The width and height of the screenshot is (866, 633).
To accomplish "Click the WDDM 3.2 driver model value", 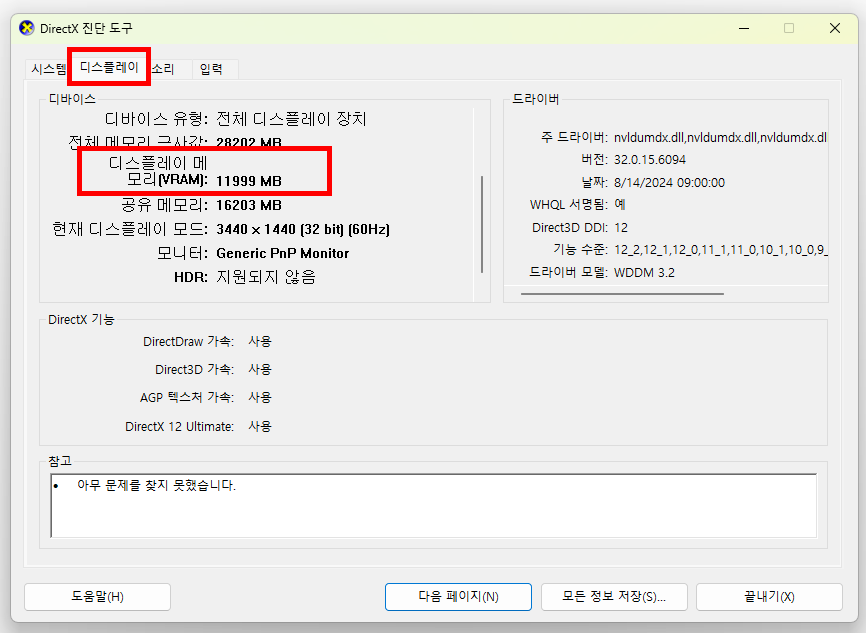I will [x=644, y=273].
